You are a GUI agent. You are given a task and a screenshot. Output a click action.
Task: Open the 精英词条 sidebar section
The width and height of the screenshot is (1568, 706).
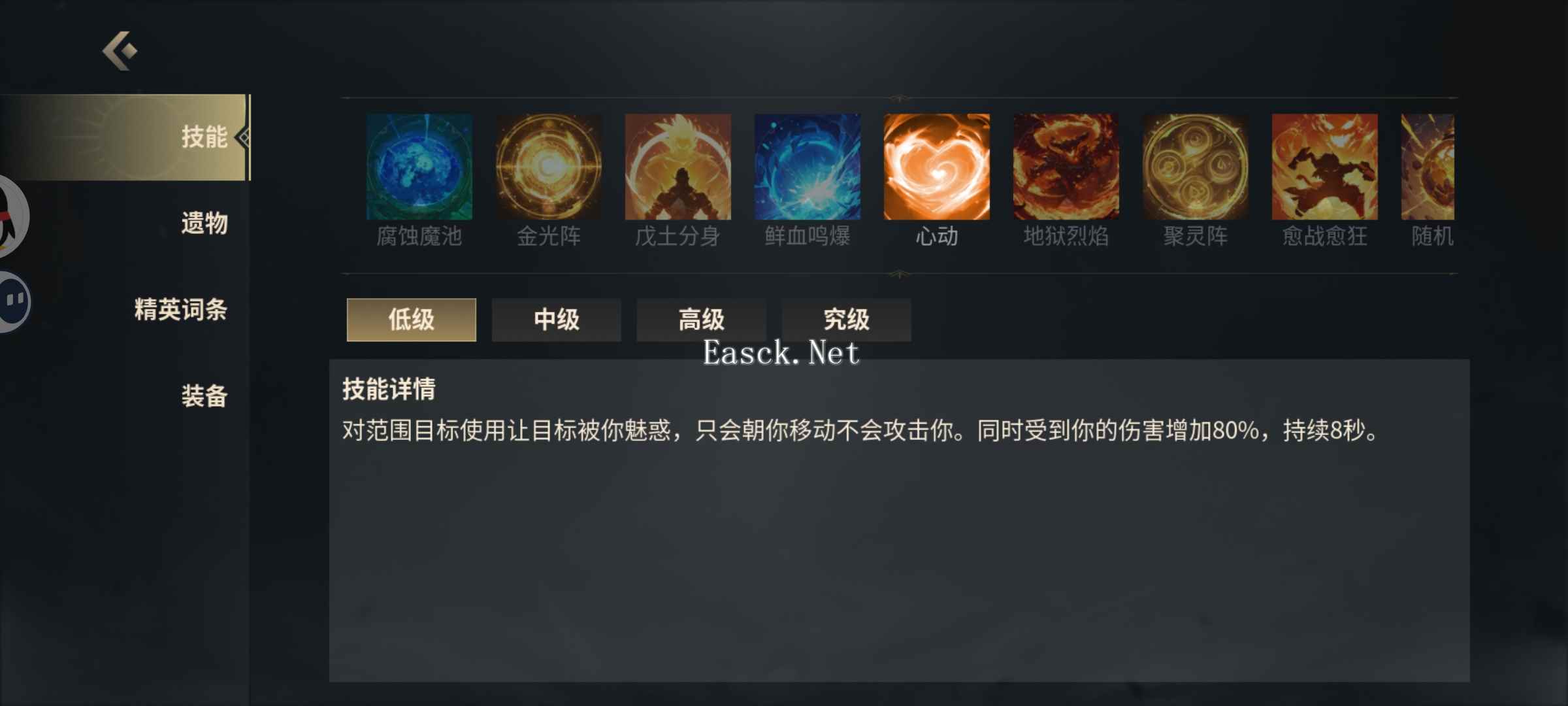click(x=181, y=309)
